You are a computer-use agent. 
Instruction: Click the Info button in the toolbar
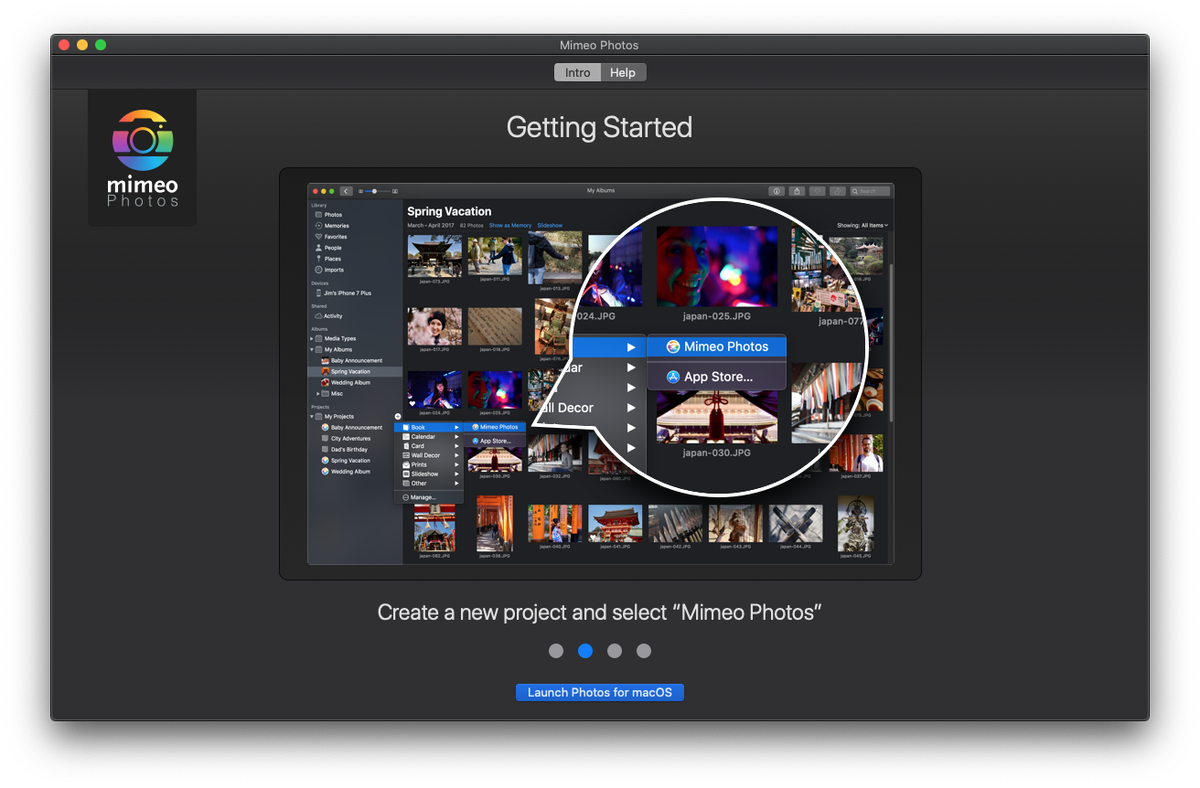click(777, 191)
